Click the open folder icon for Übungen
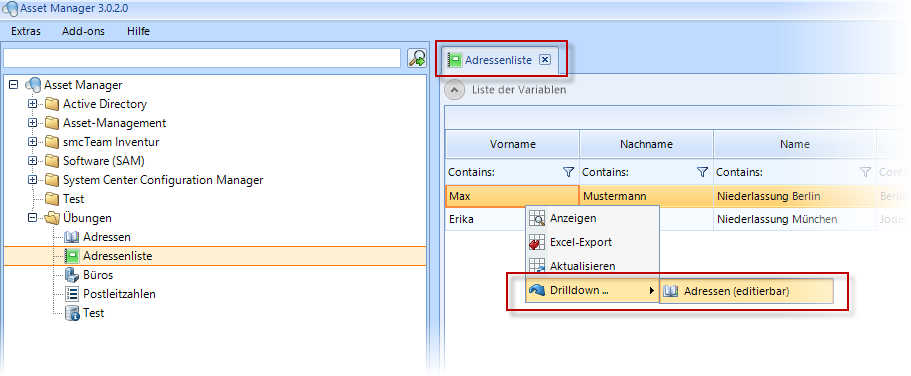This screenshot has height=376, width=911. [52, 218]
